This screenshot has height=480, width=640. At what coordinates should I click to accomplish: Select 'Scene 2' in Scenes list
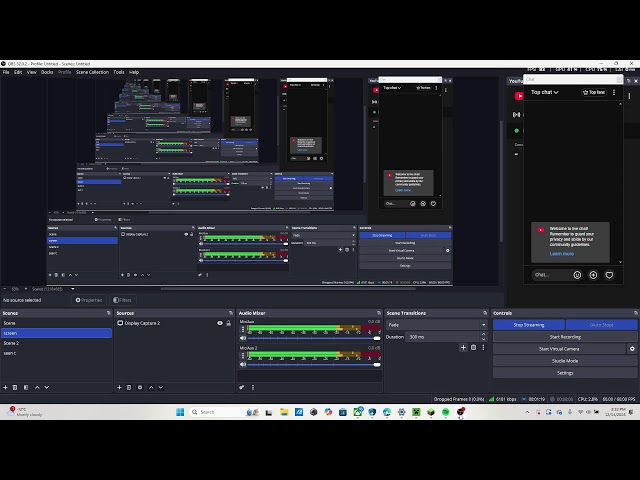tap(56, 343)
